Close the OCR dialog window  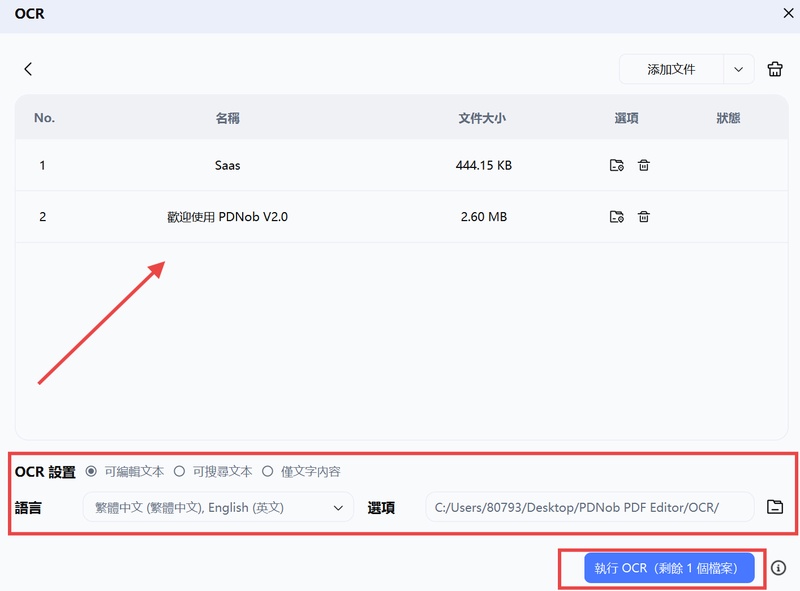[x=788, y=13]
